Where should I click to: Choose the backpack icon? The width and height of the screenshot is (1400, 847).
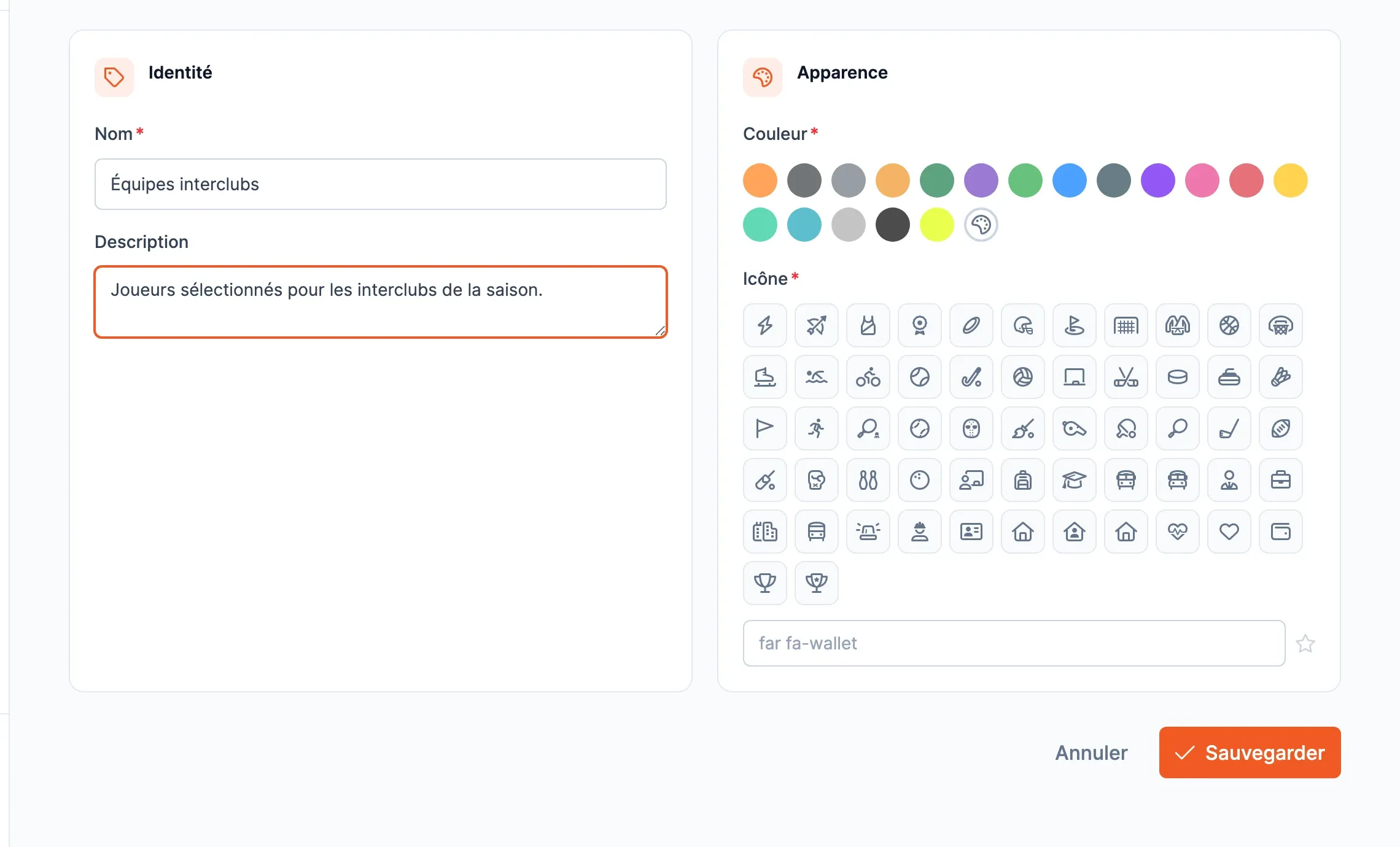[1022, 479]
